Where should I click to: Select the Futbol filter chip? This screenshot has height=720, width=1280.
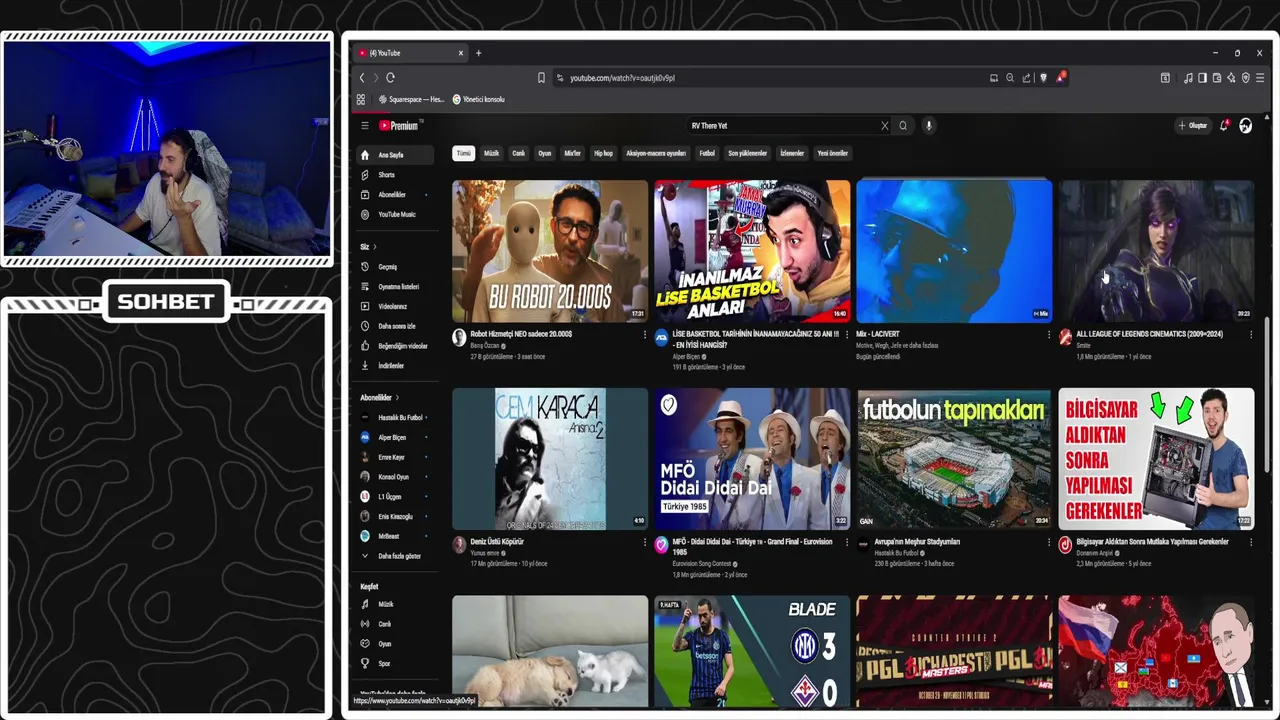707,154
